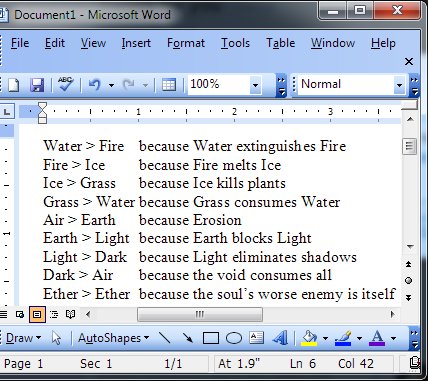Open the Tools menu

[235, 43]
